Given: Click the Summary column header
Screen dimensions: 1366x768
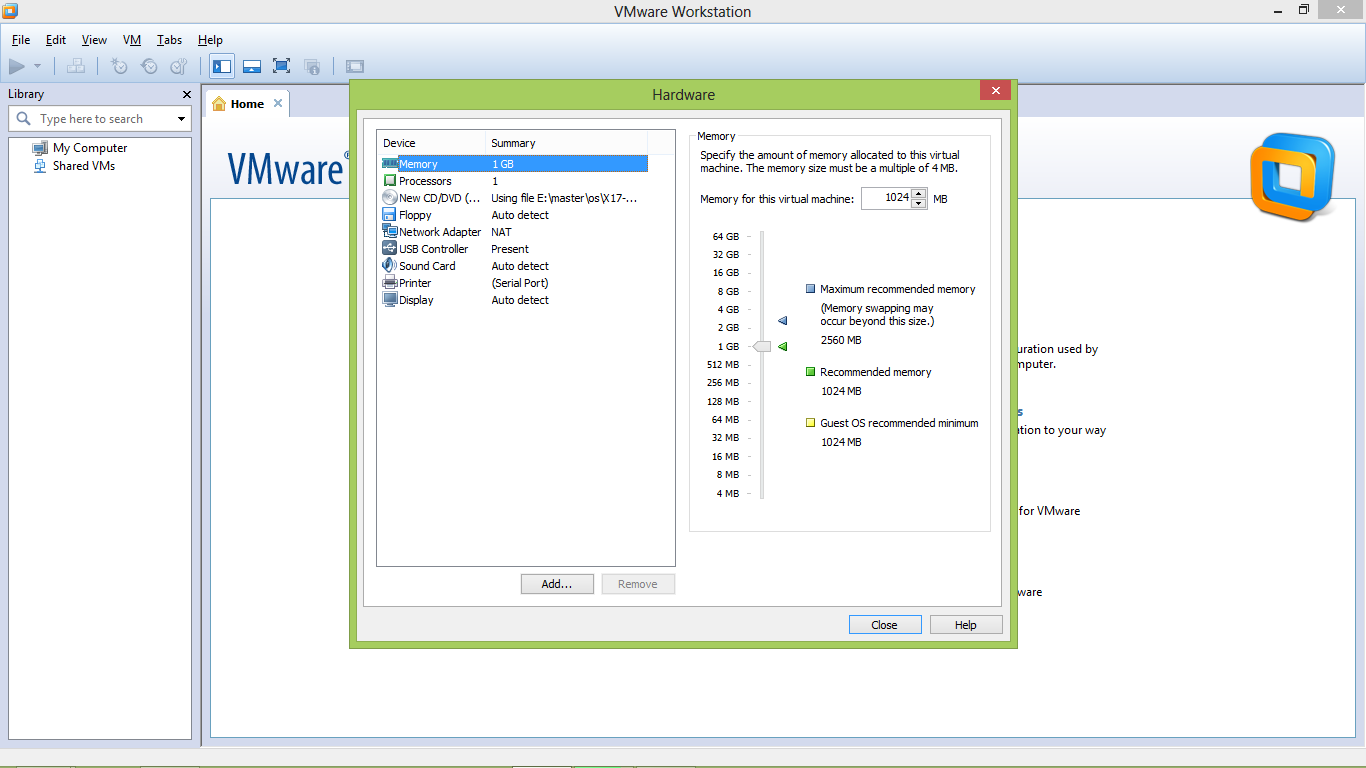Looking at the screenshot, I should click(567, 143).
